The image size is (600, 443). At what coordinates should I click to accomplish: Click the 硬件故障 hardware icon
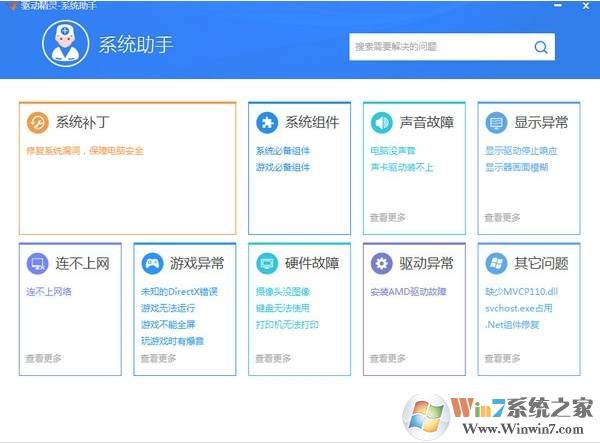(267, 264)
